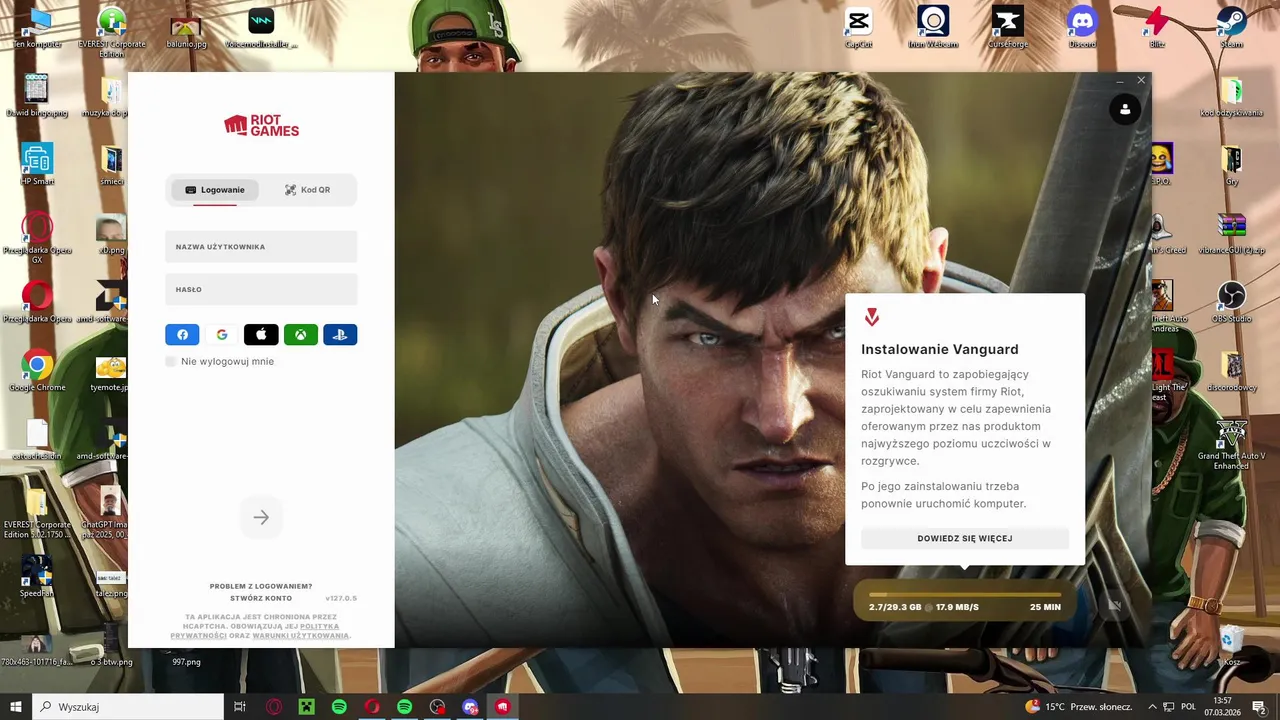The width and height of the screenshot is (1280, 720).
Task: Open the notification center icon
Action: (x=1260, y=707)
